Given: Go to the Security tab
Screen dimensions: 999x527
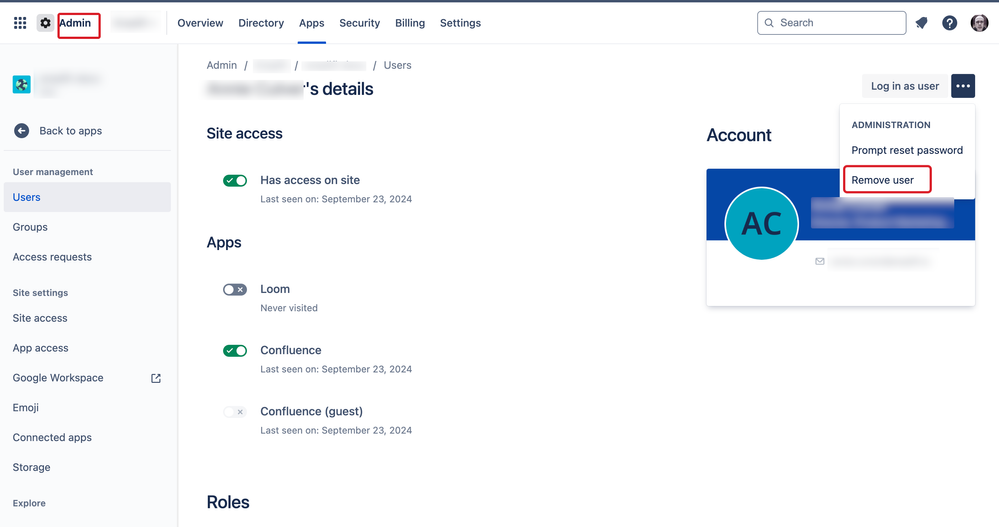Looking at the screenshot, I should [x=359, y=23].
